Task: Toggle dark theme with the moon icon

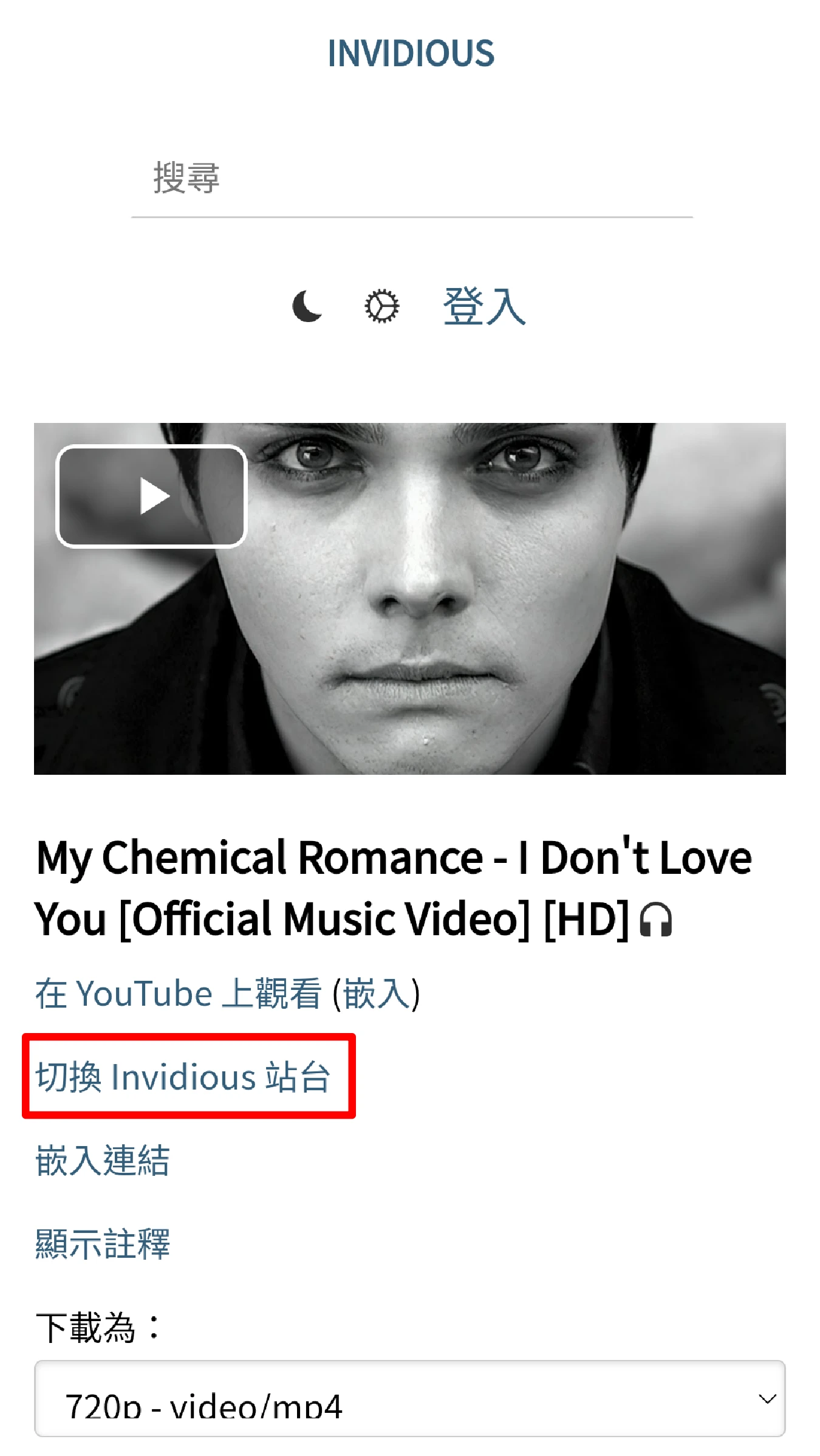Action: pos(307,306)
